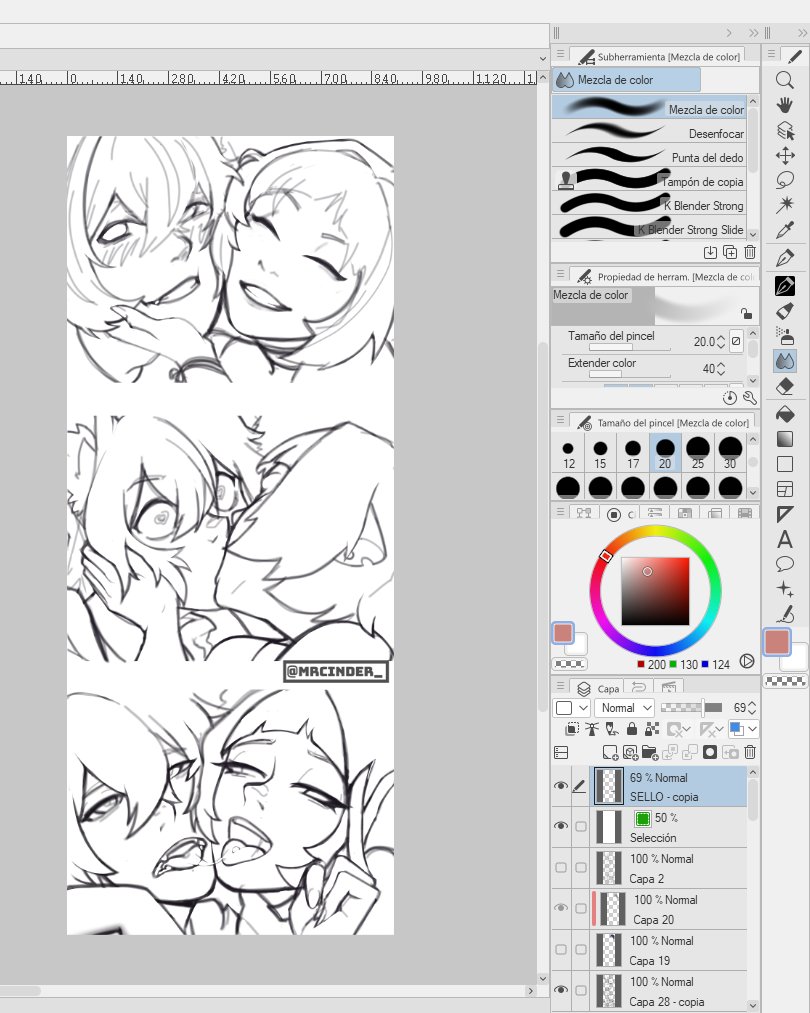
Task: Select the Mezcla de color tool group tab
Action: 627,80
